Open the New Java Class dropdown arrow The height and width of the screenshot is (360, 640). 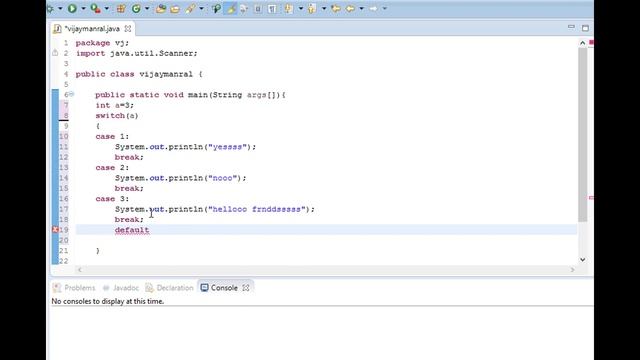(147, 9)
